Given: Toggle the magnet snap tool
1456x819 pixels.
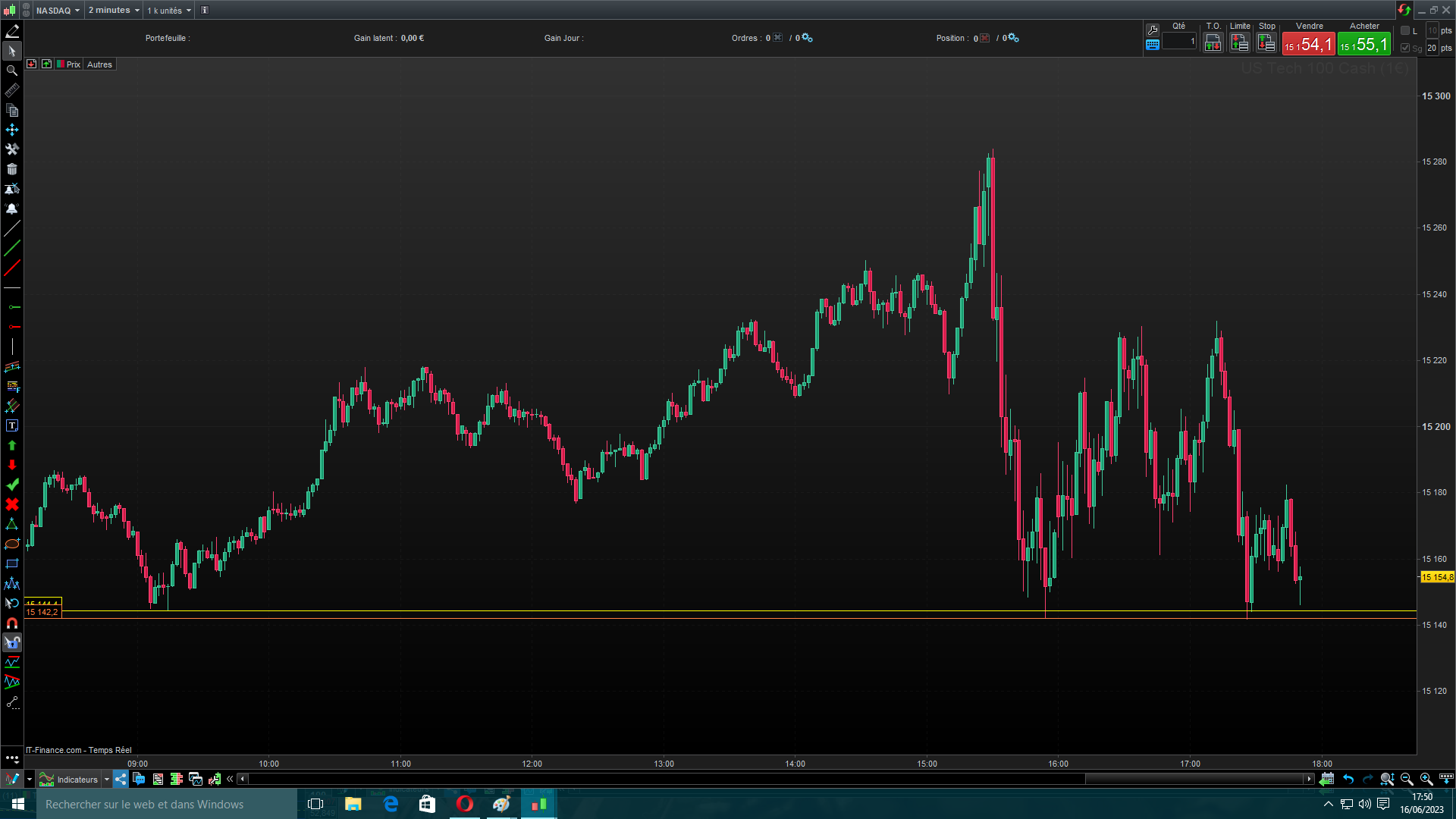Looking at the screenshot, I should 12,623.
